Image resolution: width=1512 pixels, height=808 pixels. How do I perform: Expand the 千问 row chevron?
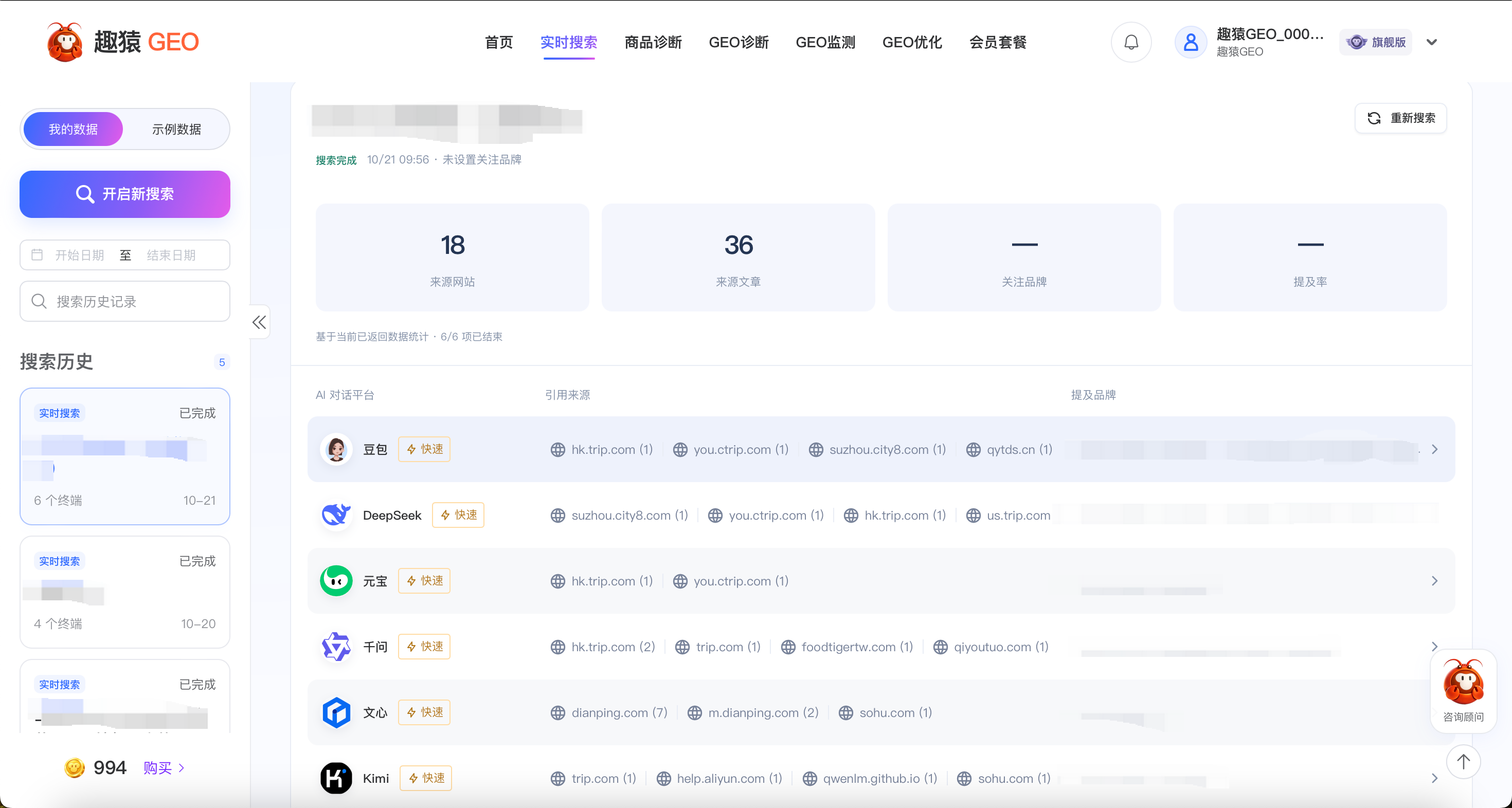(1434, 647)
